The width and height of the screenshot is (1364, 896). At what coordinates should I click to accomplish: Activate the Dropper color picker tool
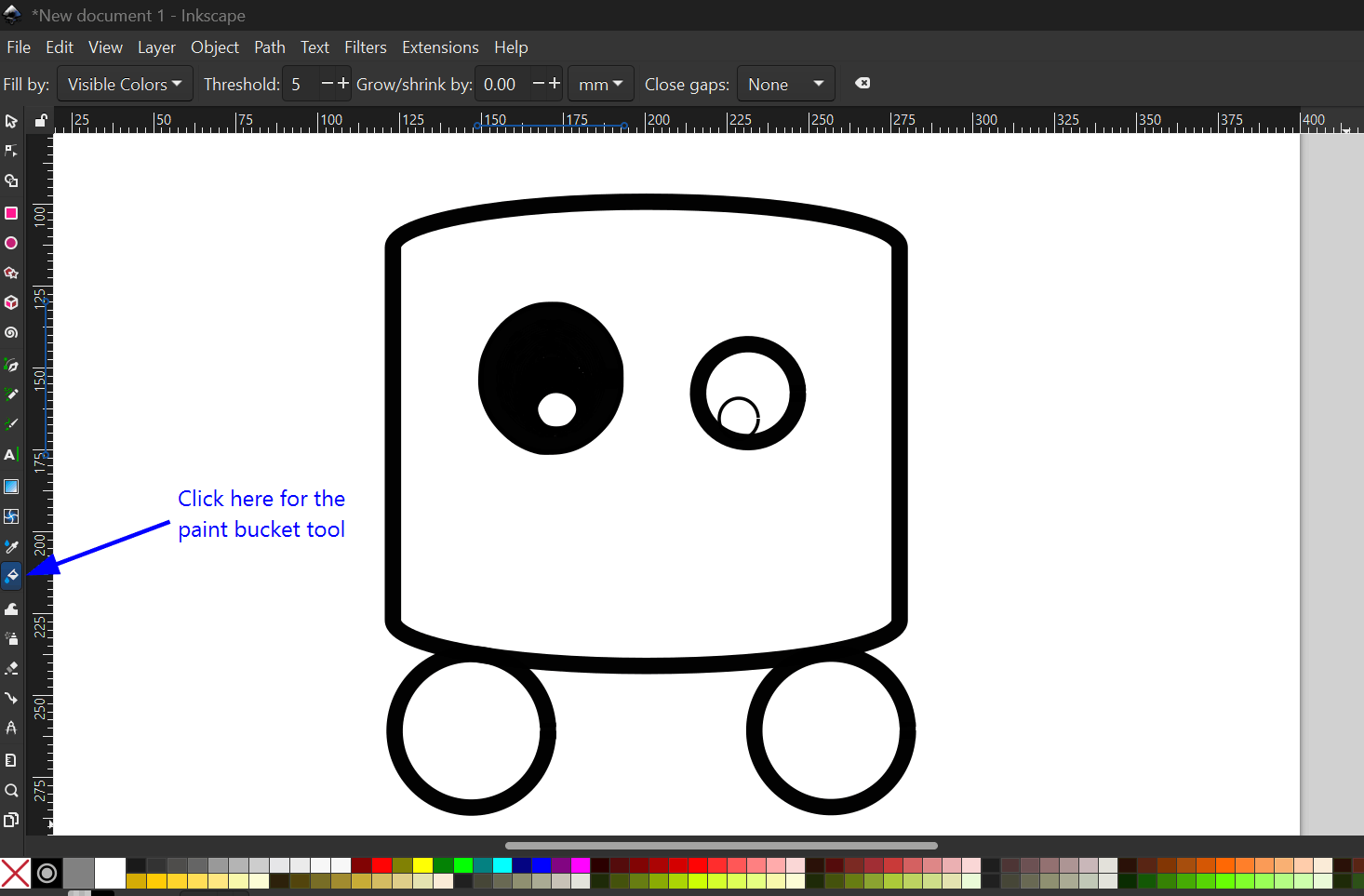coord(11,546)
